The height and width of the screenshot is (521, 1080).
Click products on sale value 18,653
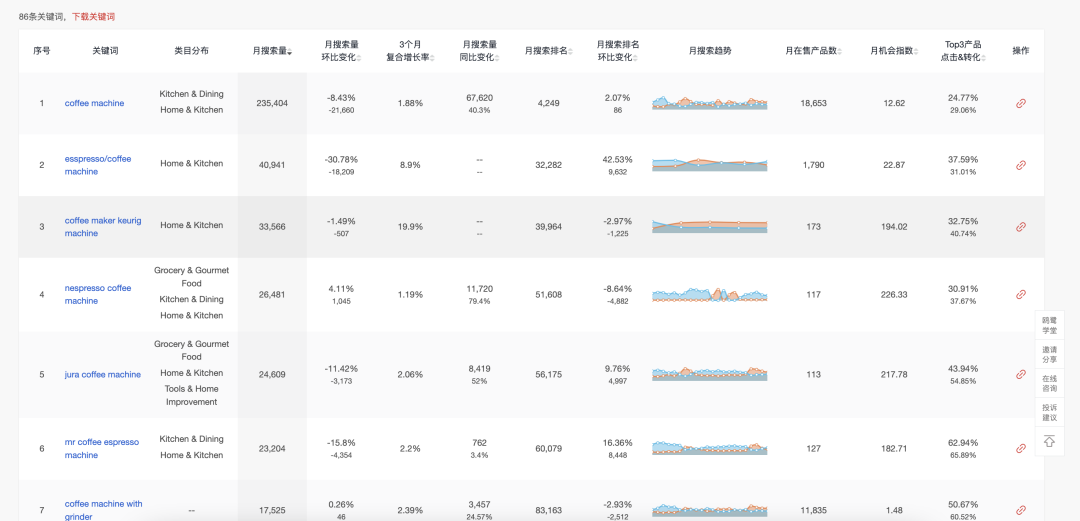coord(813,103)
